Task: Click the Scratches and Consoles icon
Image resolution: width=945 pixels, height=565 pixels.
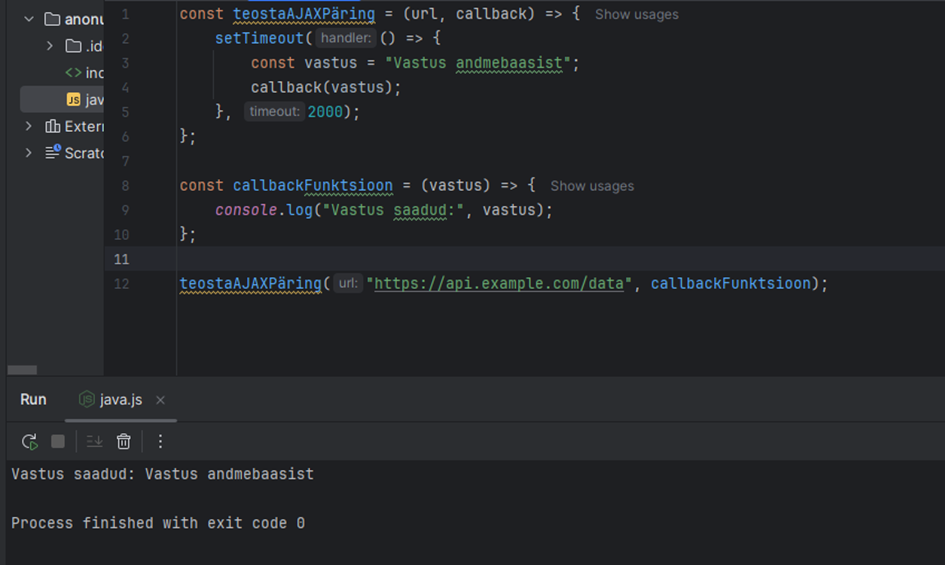Action: click(53, 153)
